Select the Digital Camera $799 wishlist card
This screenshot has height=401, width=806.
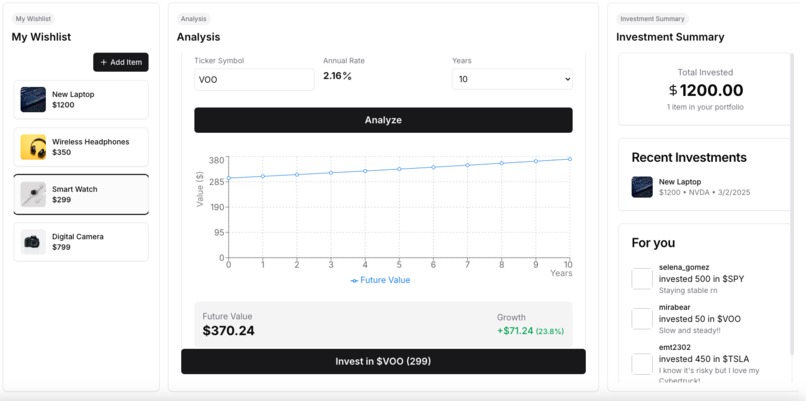pyautogui.click(x=81, y=242)
